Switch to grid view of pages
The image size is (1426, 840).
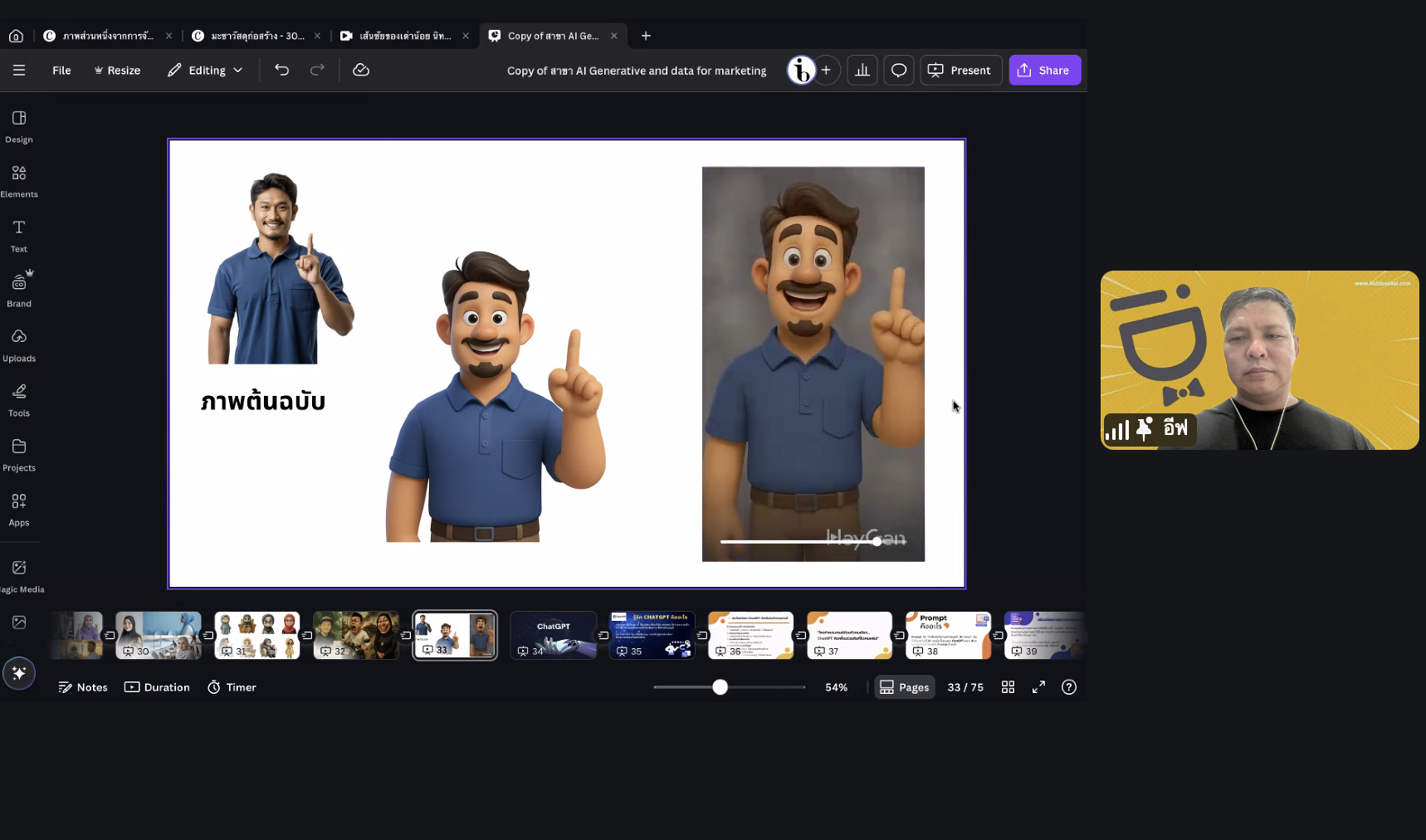(1008, 687)
